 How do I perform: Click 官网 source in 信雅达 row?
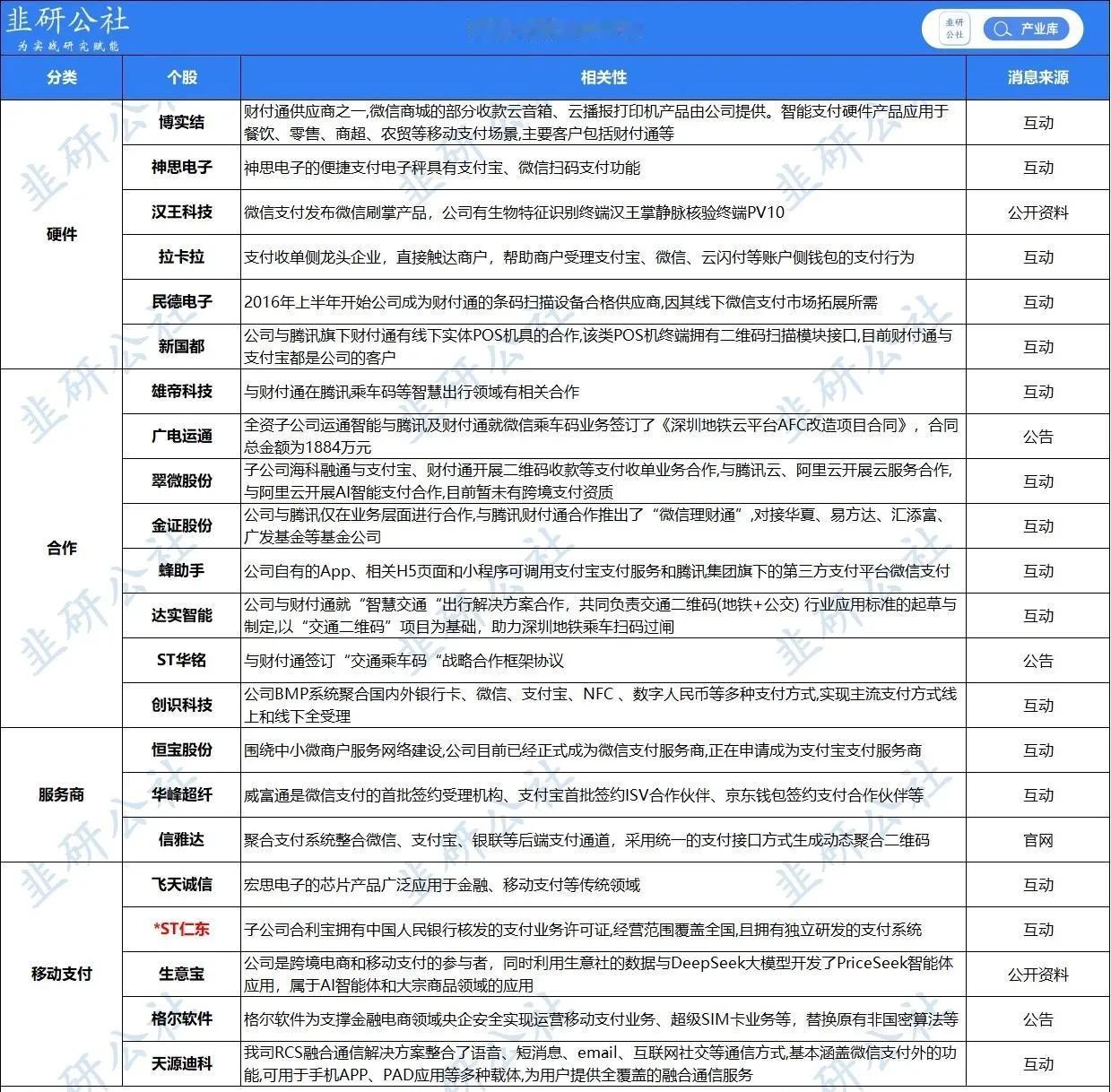tap(1038, 840)
